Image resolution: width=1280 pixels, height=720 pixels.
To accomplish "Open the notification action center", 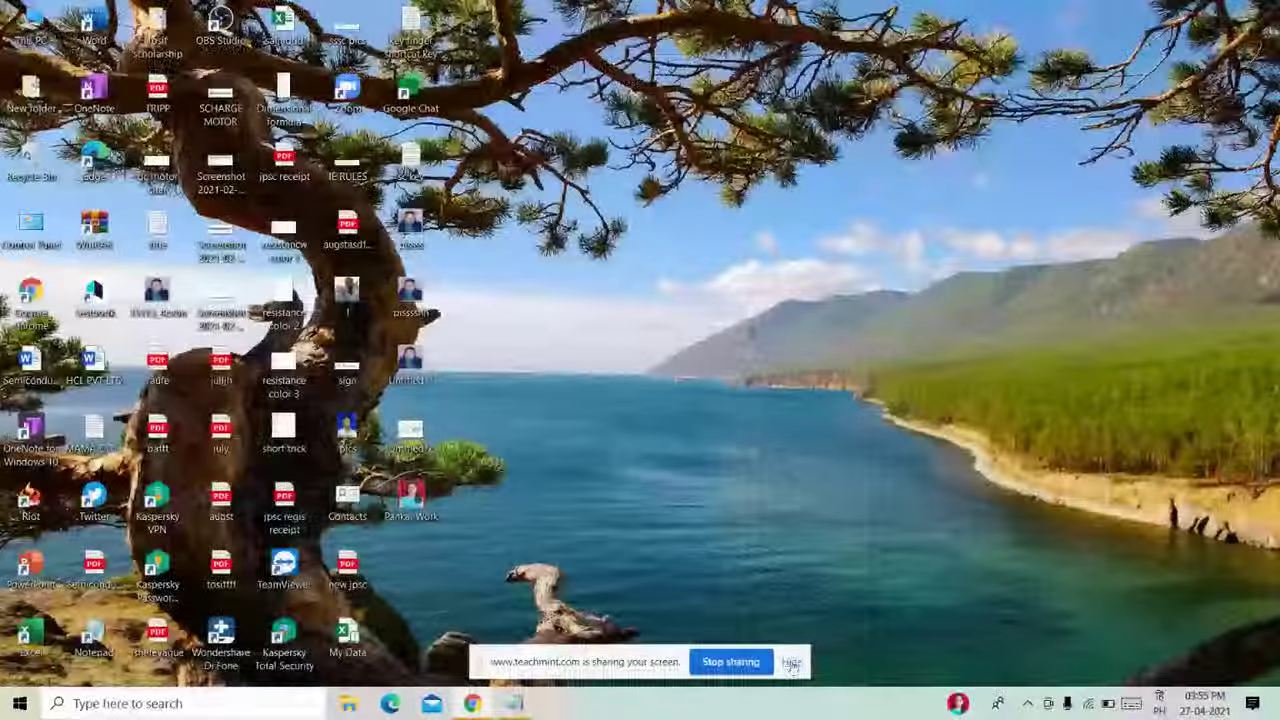I will click(x=1252, y=703).
